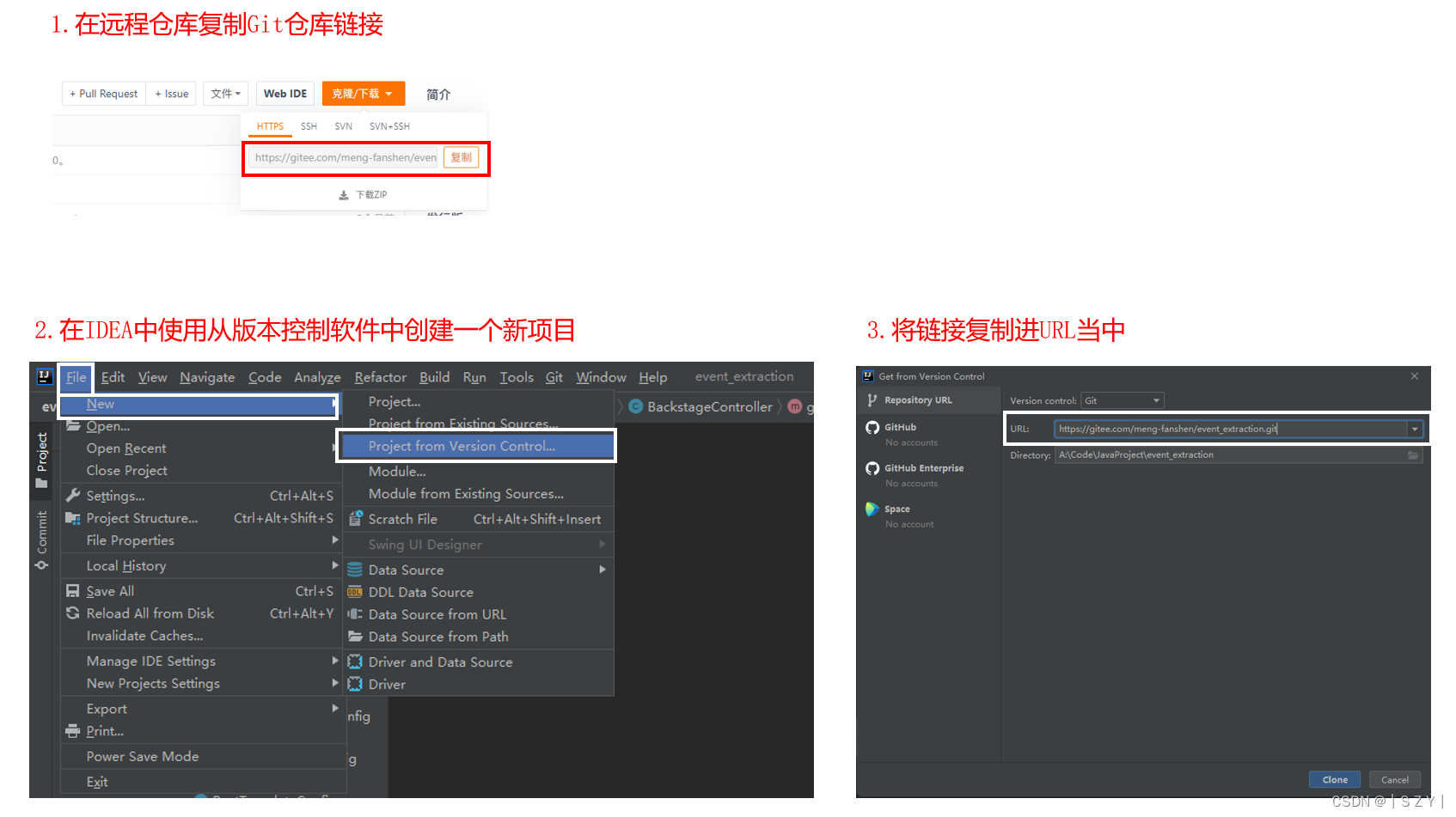Screen dimensions: 1456x817
Task: Click the Data Source from Path folder icon
Action: pos(355,637)
